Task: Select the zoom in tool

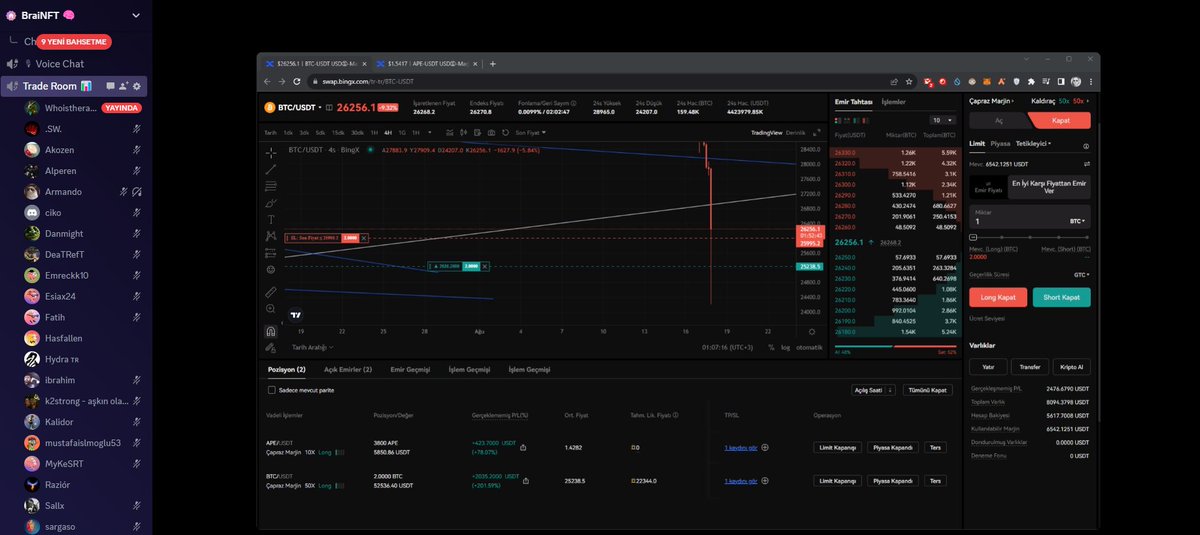Action: 270,309
